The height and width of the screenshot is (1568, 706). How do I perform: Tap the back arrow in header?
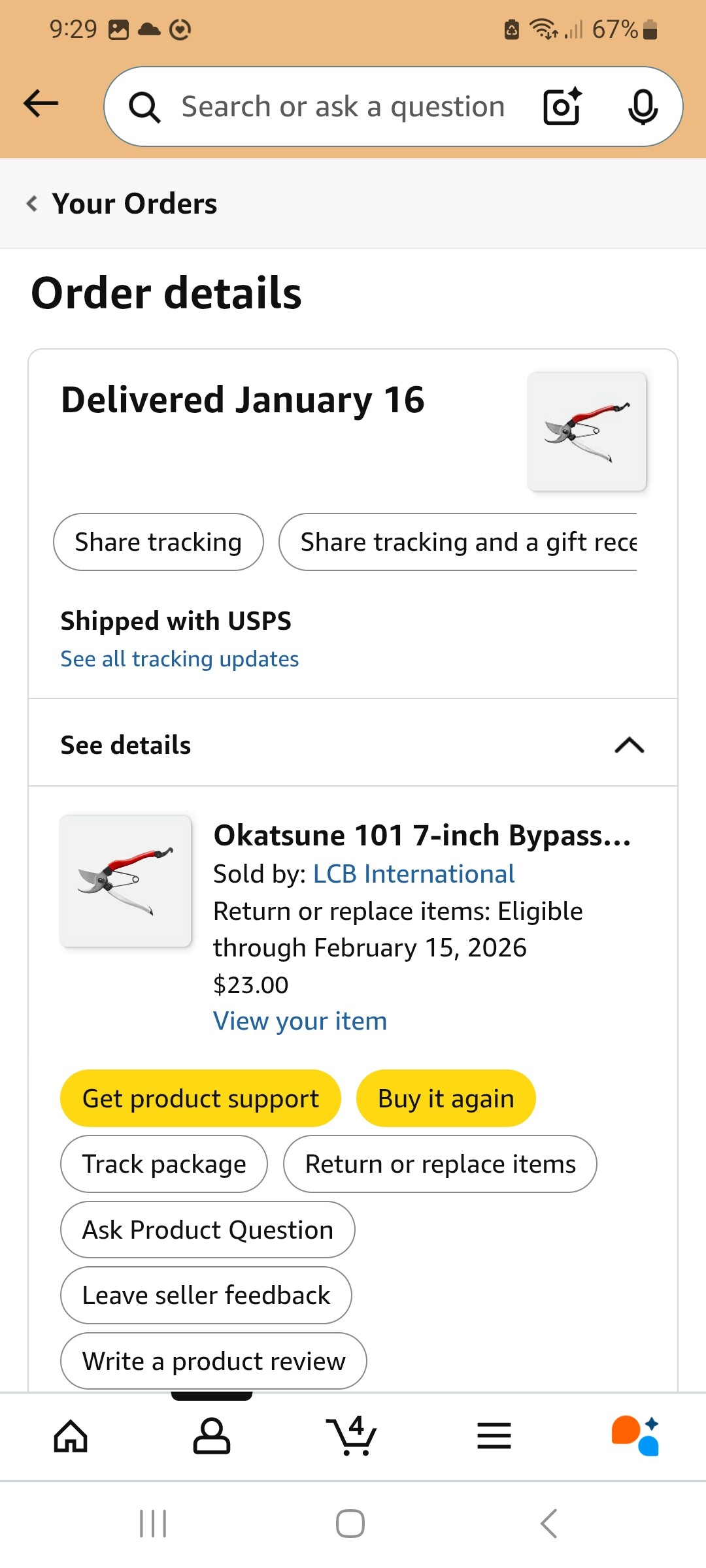pos(41,104)
